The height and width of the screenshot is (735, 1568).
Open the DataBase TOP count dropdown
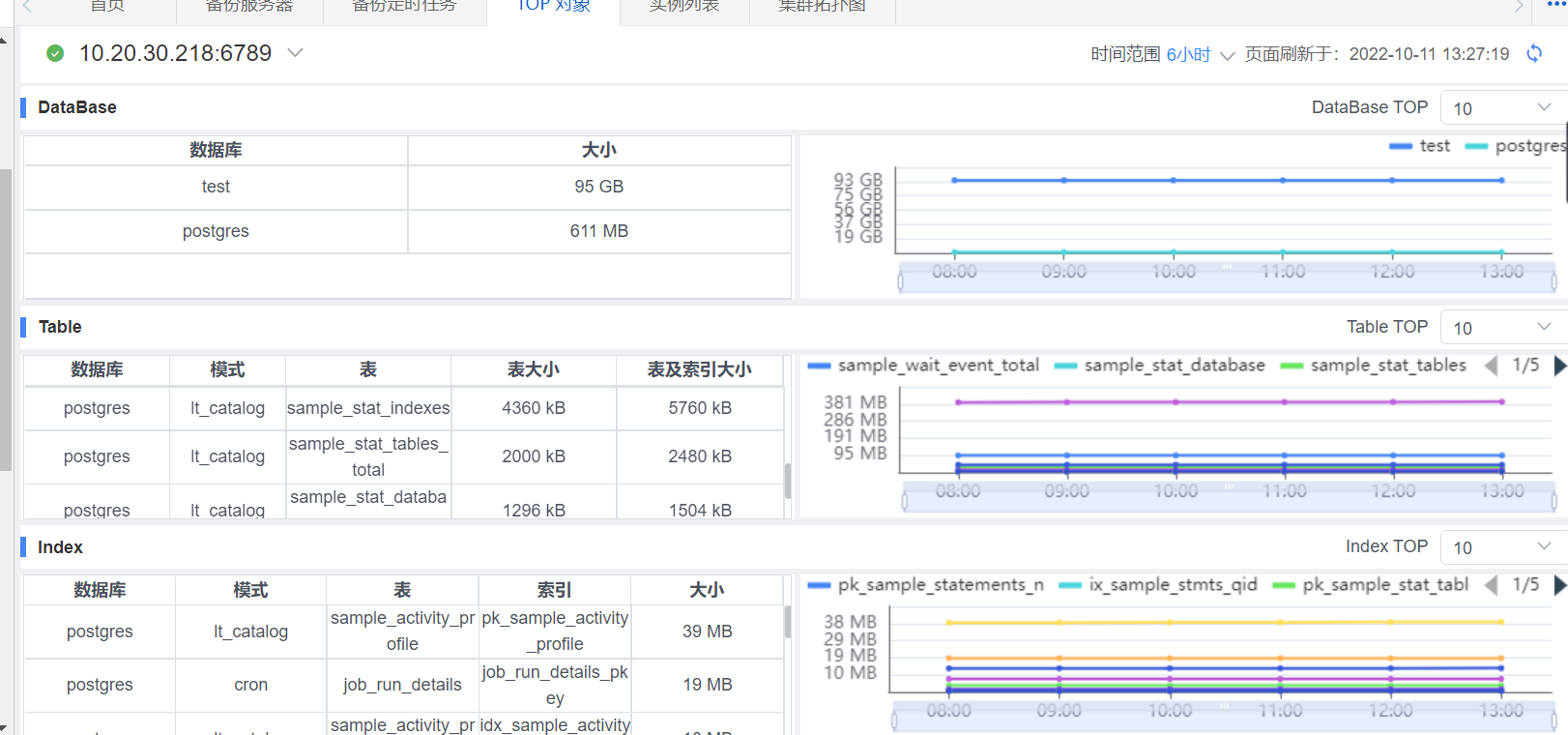tap(1502, 108)
